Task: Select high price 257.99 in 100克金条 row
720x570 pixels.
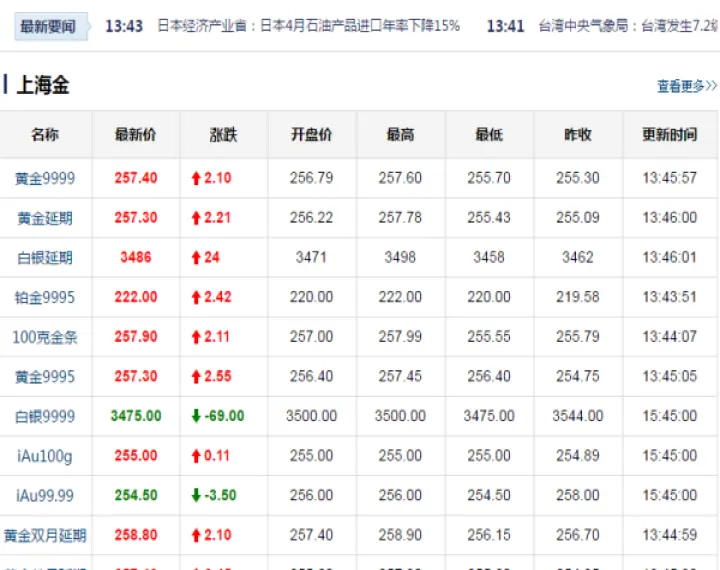Action: [400, 337]
